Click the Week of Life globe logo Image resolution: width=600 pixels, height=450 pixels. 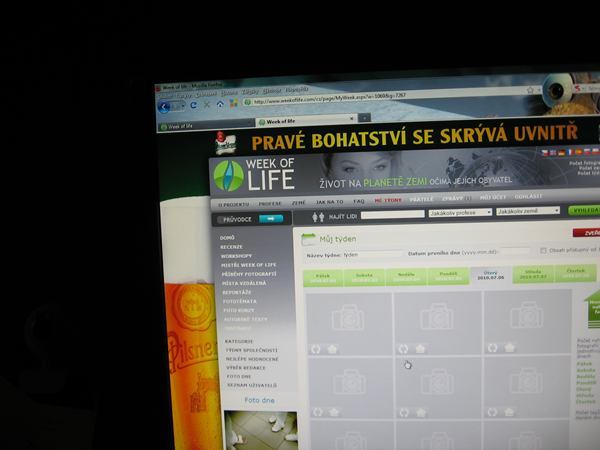228,176
